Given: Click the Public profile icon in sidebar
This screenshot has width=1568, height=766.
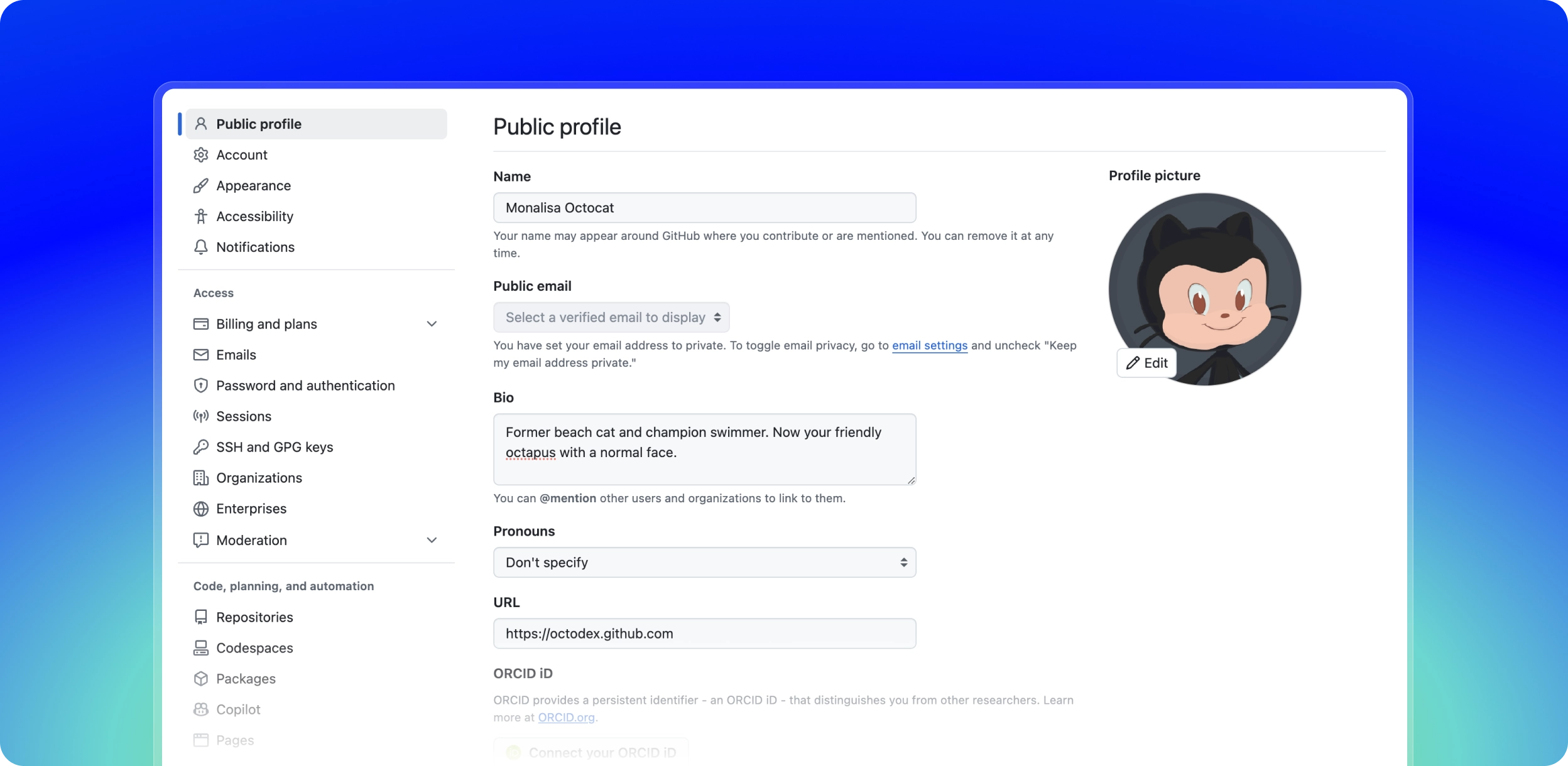Looking at the screenshot, I should (200, 123).
